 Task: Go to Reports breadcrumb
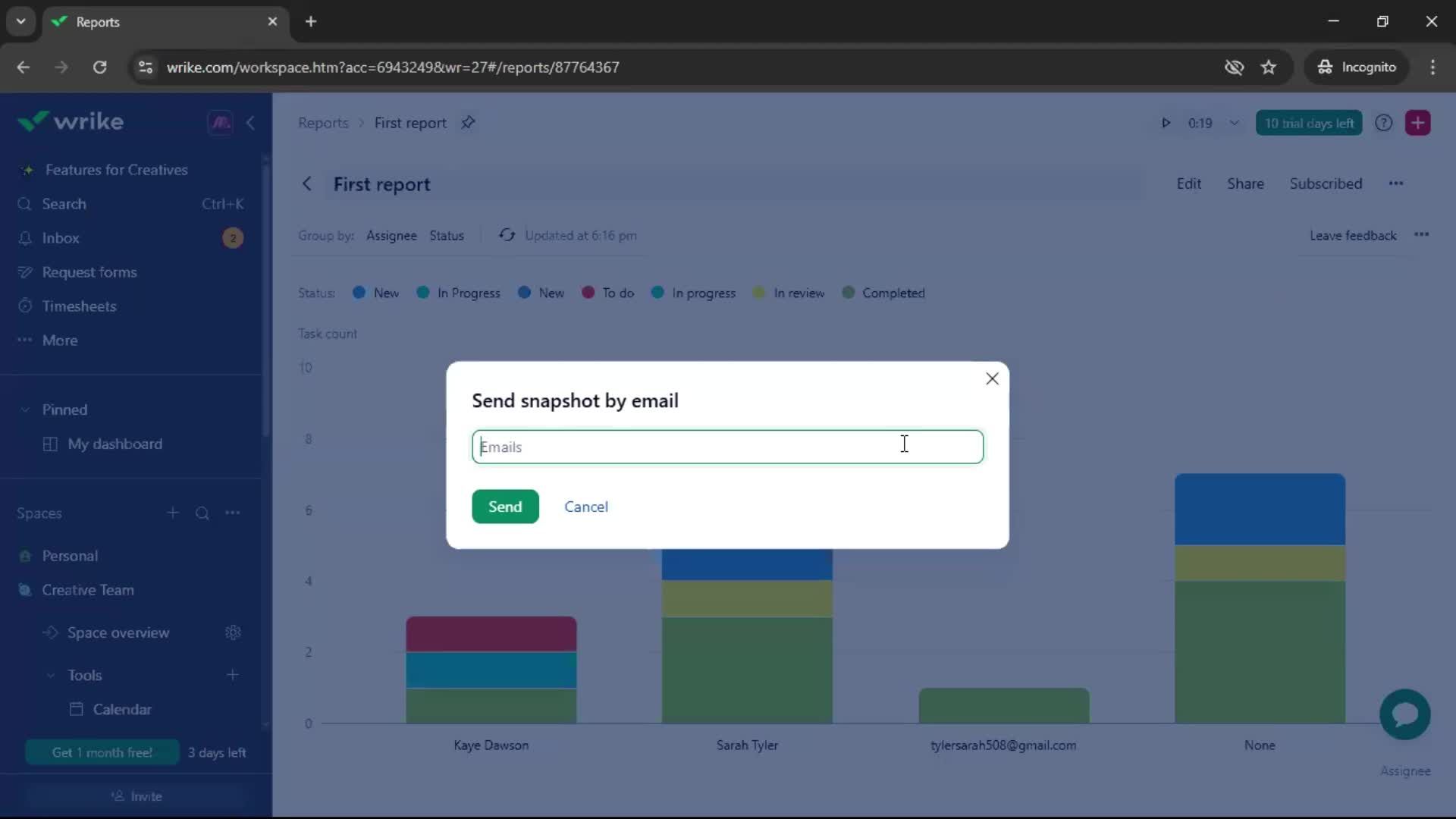(x=323, y=123)
